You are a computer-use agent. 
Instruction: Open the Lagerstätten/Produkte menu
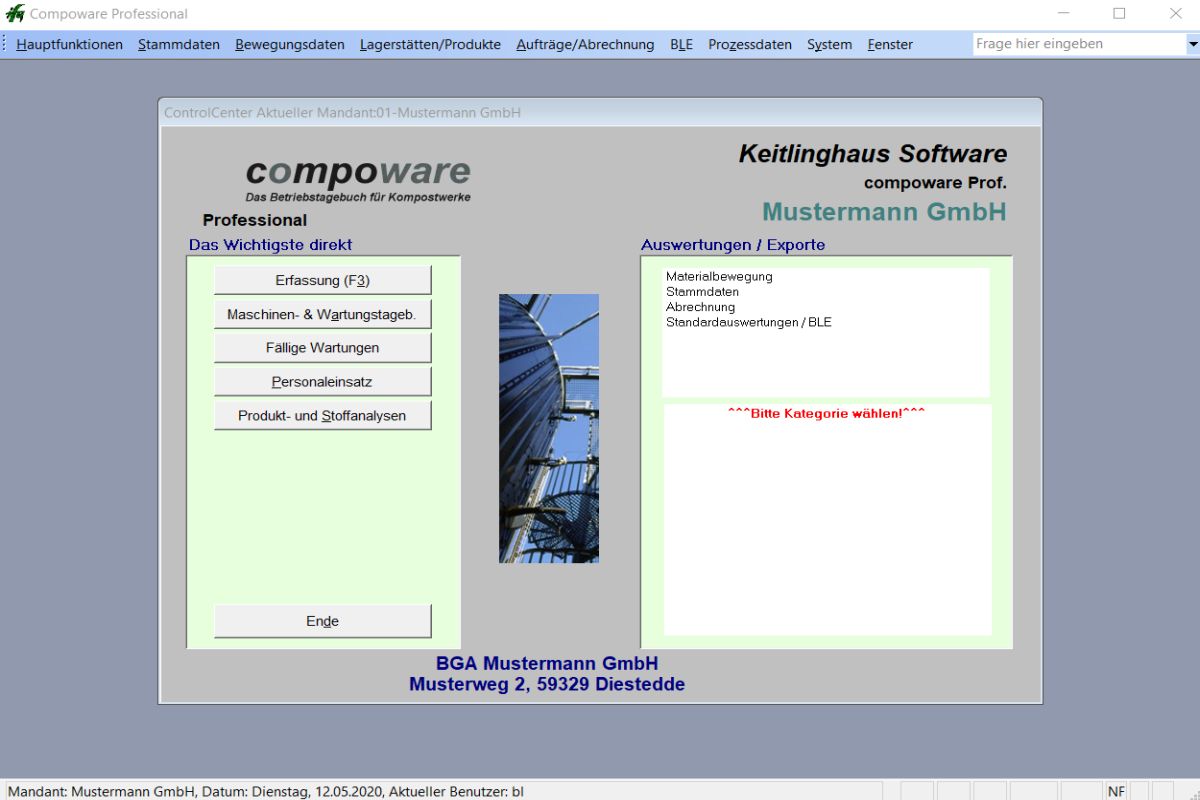click(430, 44)
